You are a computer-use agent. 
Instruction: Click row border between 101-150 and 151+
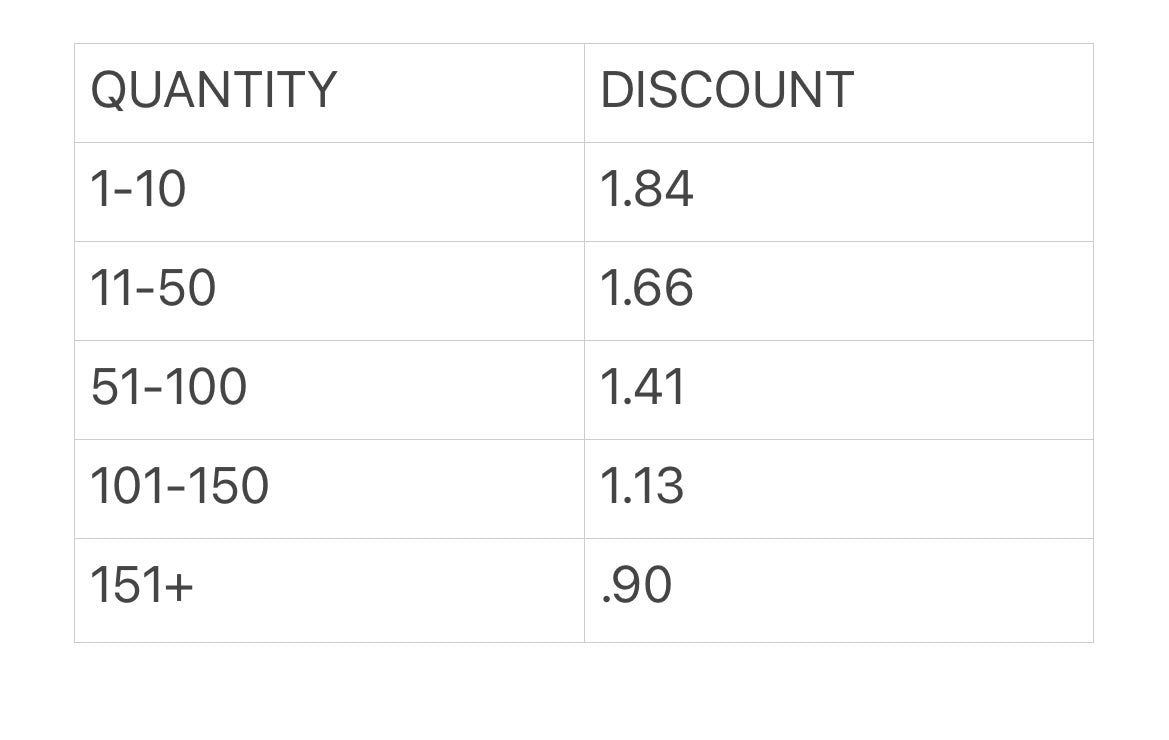[329, 538]
